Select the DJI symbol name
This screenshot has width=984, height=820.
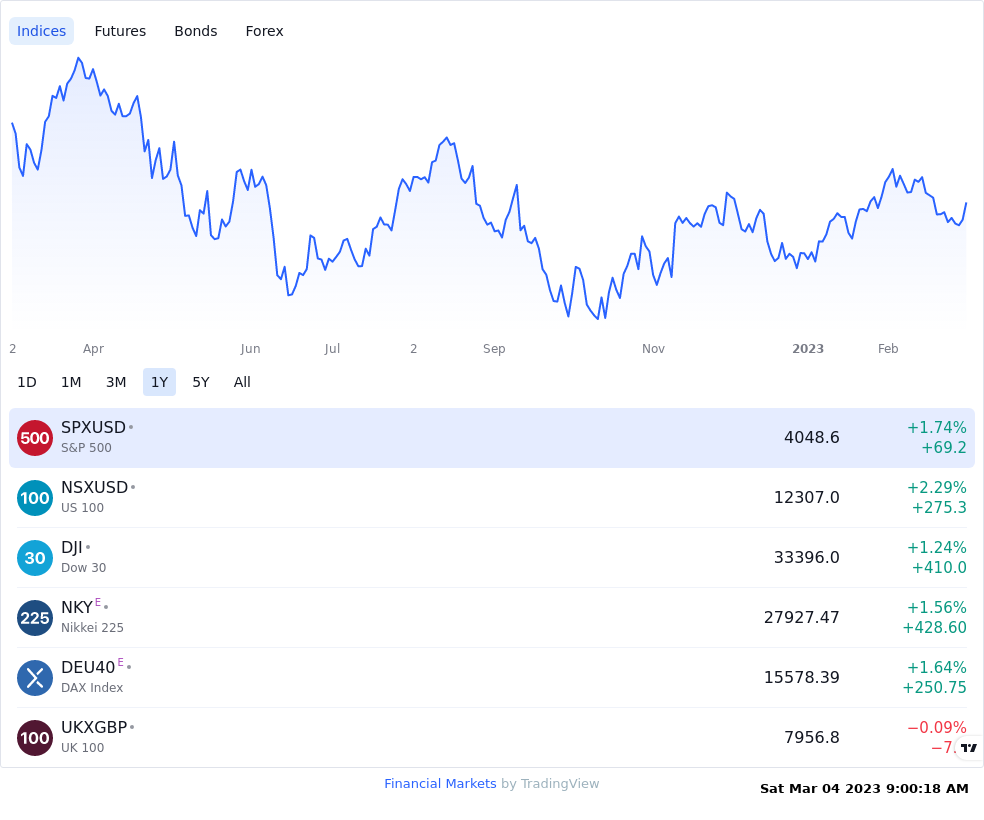point(72,547)
